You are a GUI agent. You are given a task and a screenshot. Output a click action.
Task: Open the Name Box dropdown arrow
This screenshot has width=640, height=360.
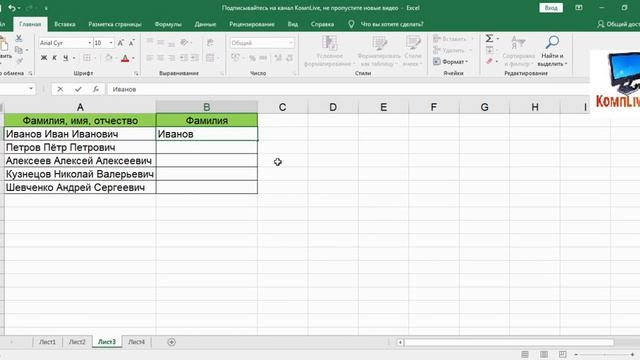[x=31, y=89]
